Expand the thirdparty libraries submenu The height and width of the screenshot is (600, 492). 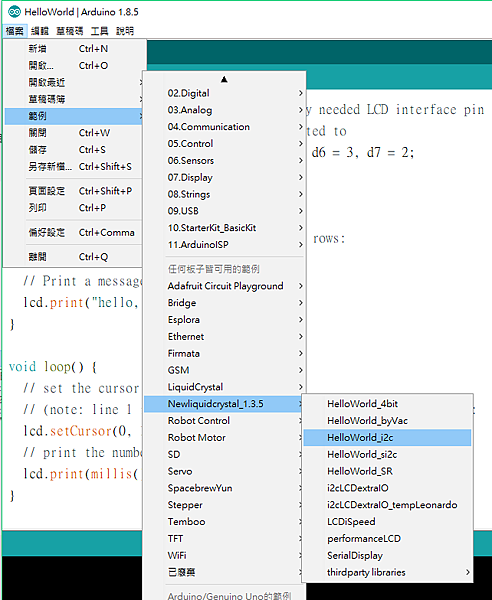click(x=387, y=572)
